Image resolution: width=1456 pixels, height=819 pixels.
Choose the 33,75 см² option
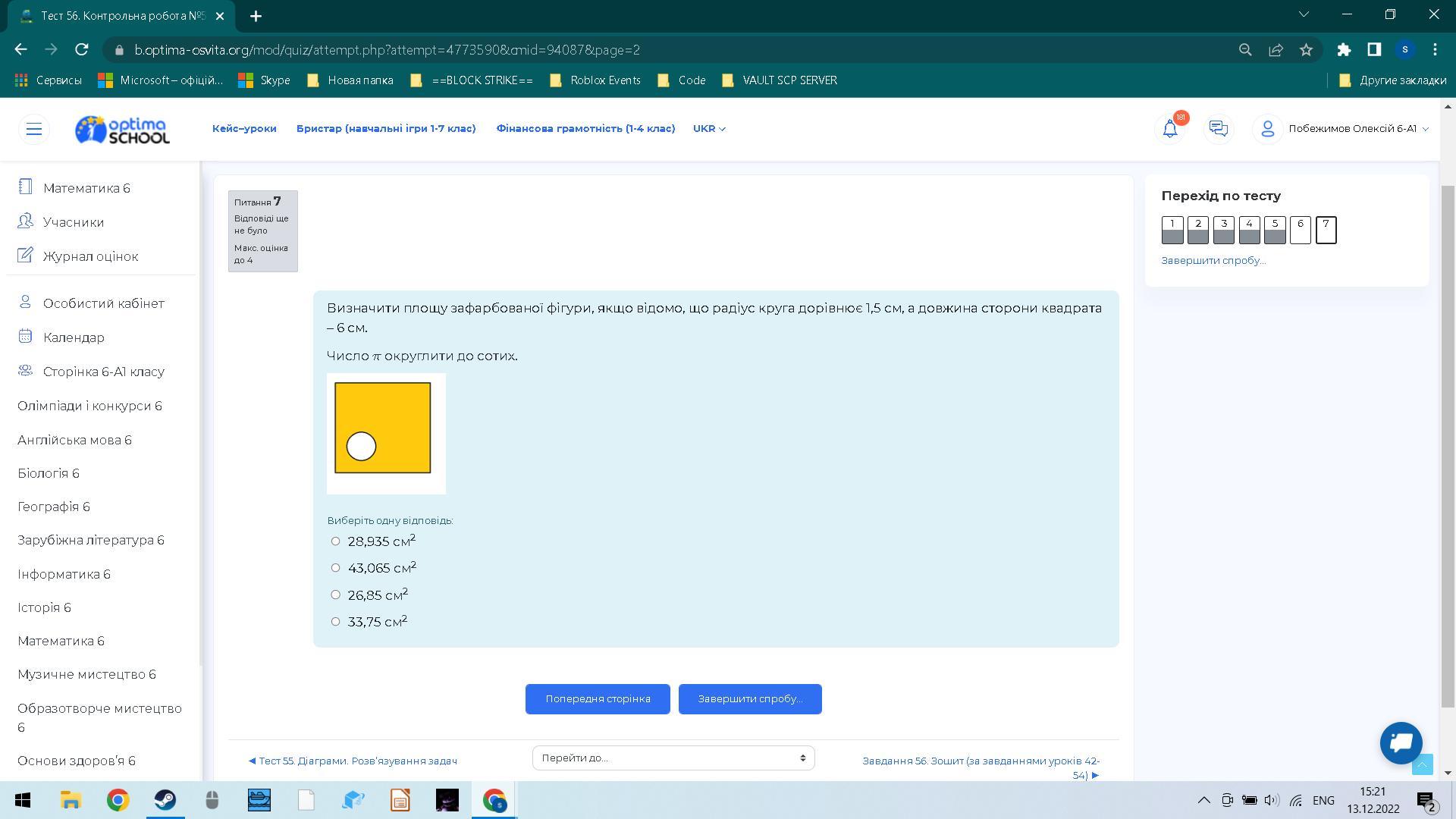(x=335, y=622)
